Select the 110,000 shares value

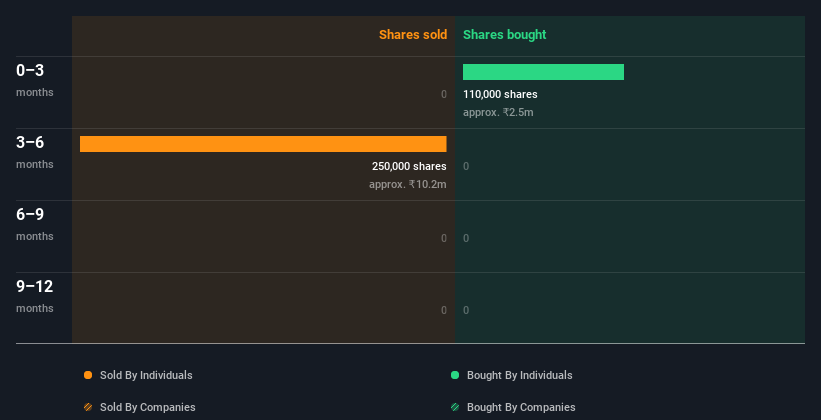click(500, 94)
